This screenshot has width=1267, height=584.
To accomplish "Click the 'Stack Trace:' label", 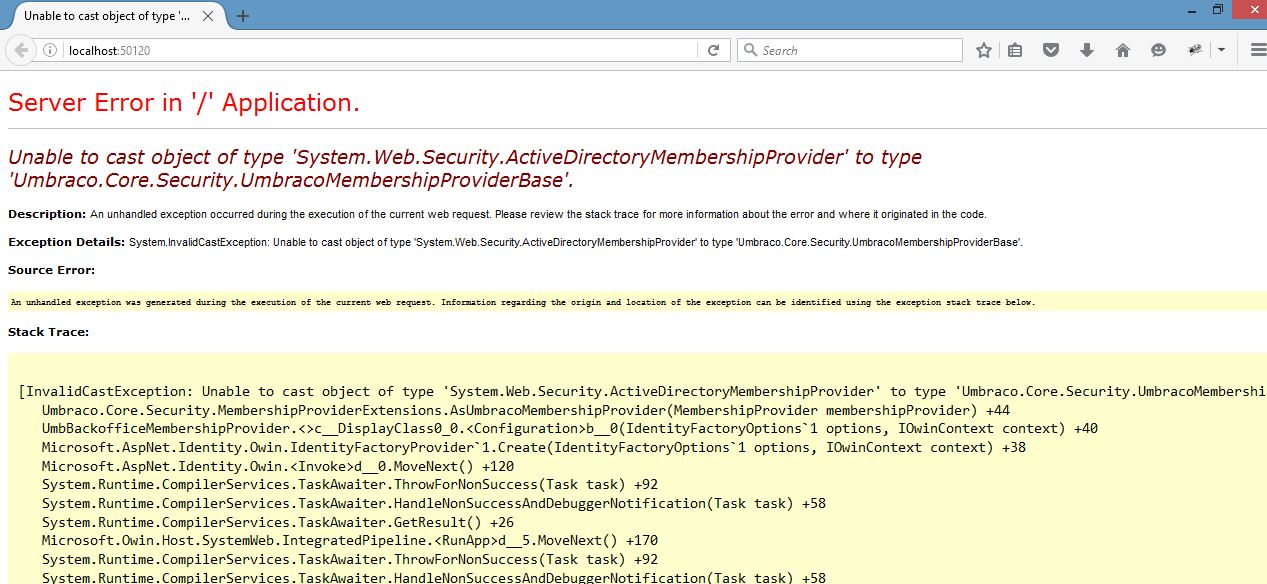I will [x=48, y=332].
